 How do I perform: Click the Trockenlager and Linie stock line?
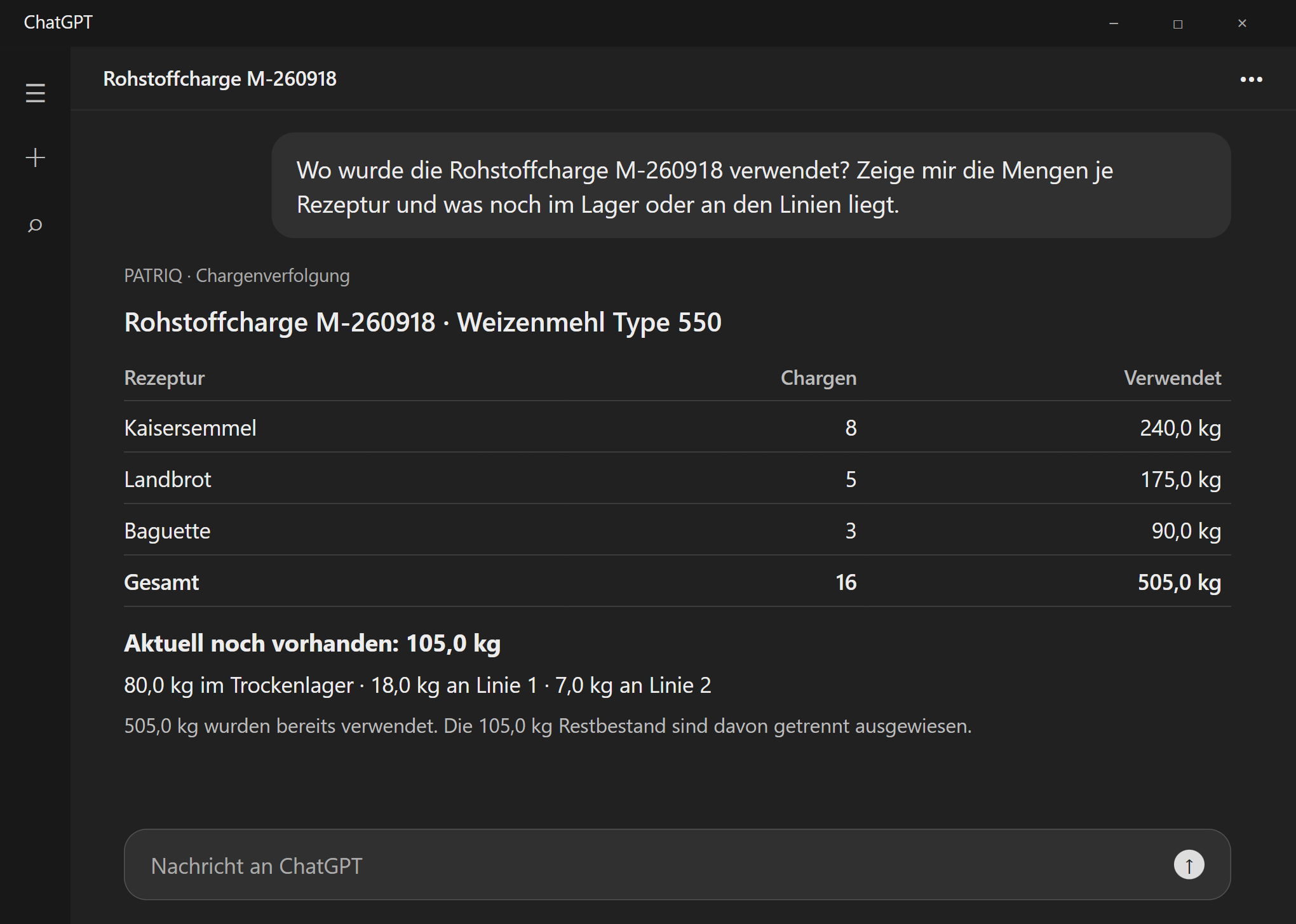pos(417,685)
